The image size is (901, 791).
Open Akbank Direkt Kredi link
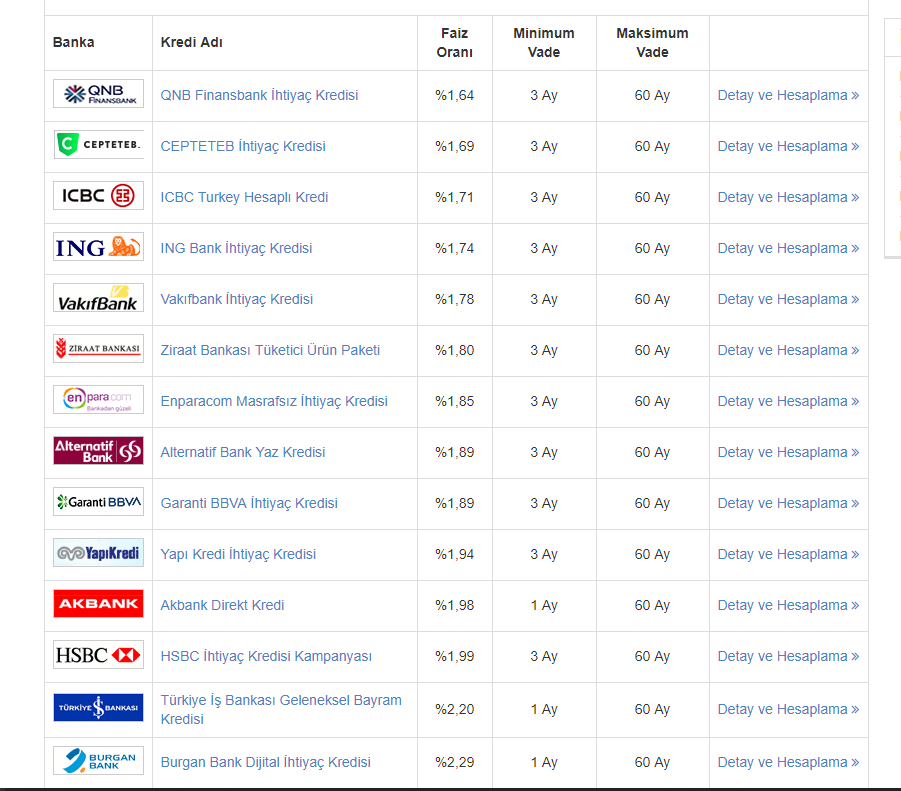pos(222,605)
